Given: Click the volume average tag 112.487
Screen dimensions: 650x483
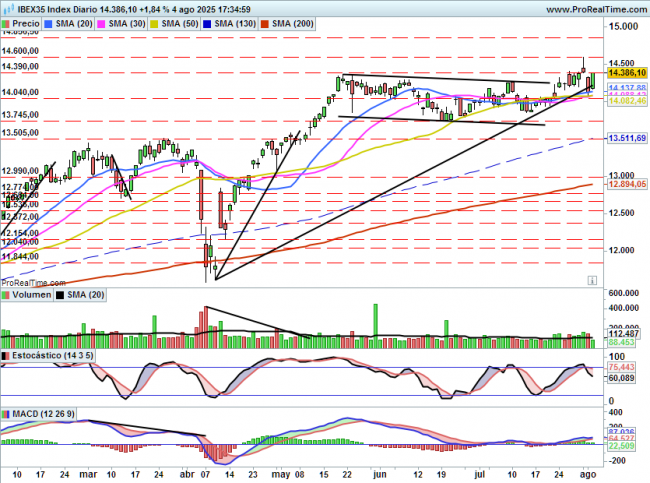Looking at the screenshot, I should coord(623,334).
